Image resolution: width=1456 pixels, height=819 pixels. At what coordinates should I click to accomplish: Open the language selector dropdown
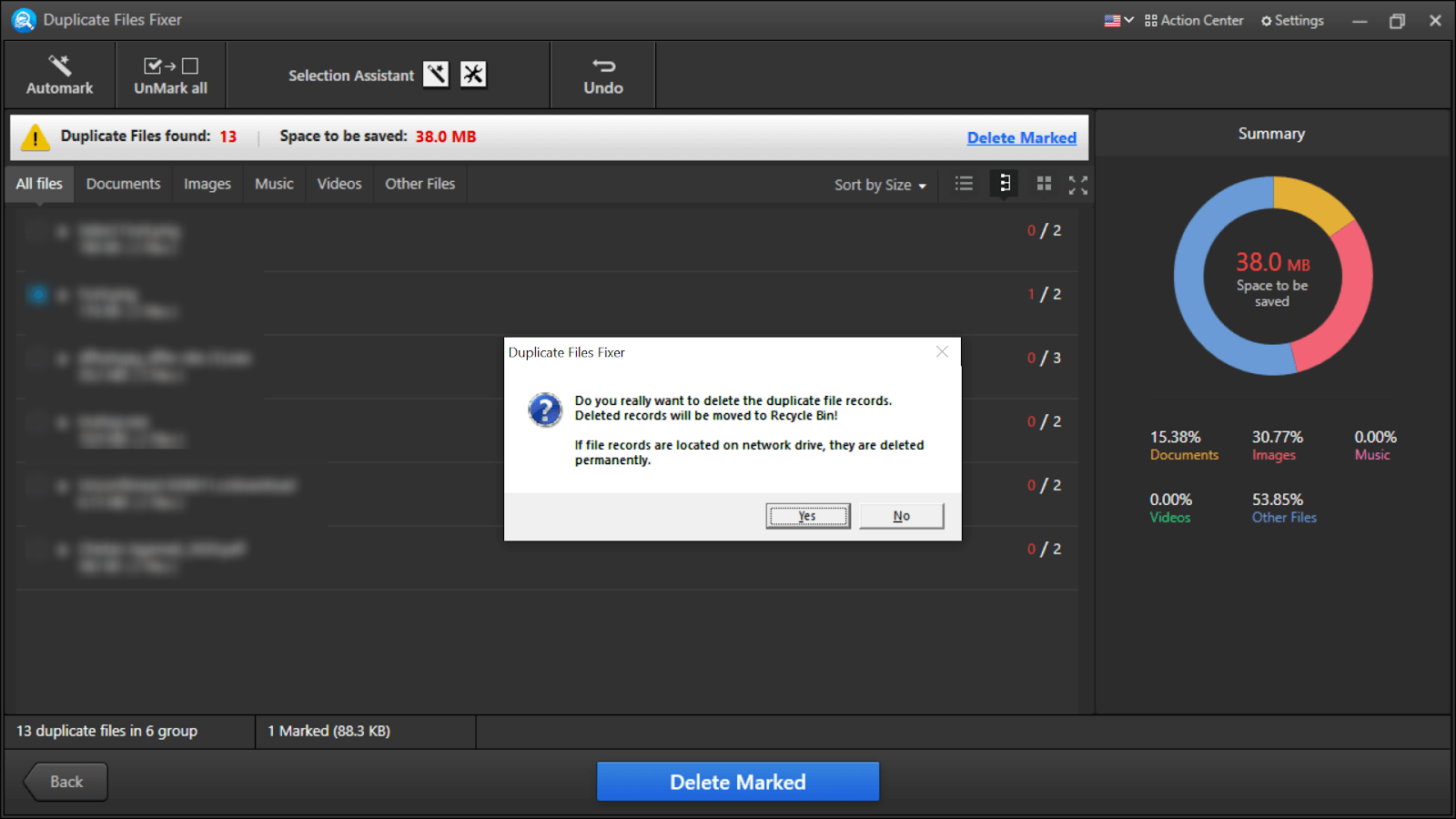click(x=1117, y=19)
